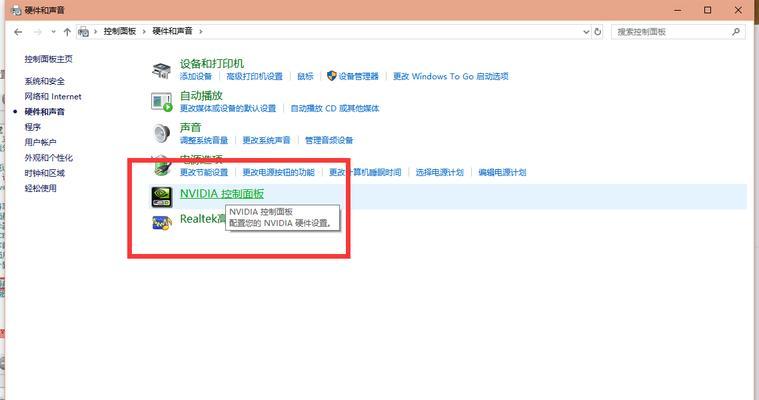Click 更改 Windows To Go 启动选项
The width and height of the screenshot is (759, 400).
(x=451, y=77)
